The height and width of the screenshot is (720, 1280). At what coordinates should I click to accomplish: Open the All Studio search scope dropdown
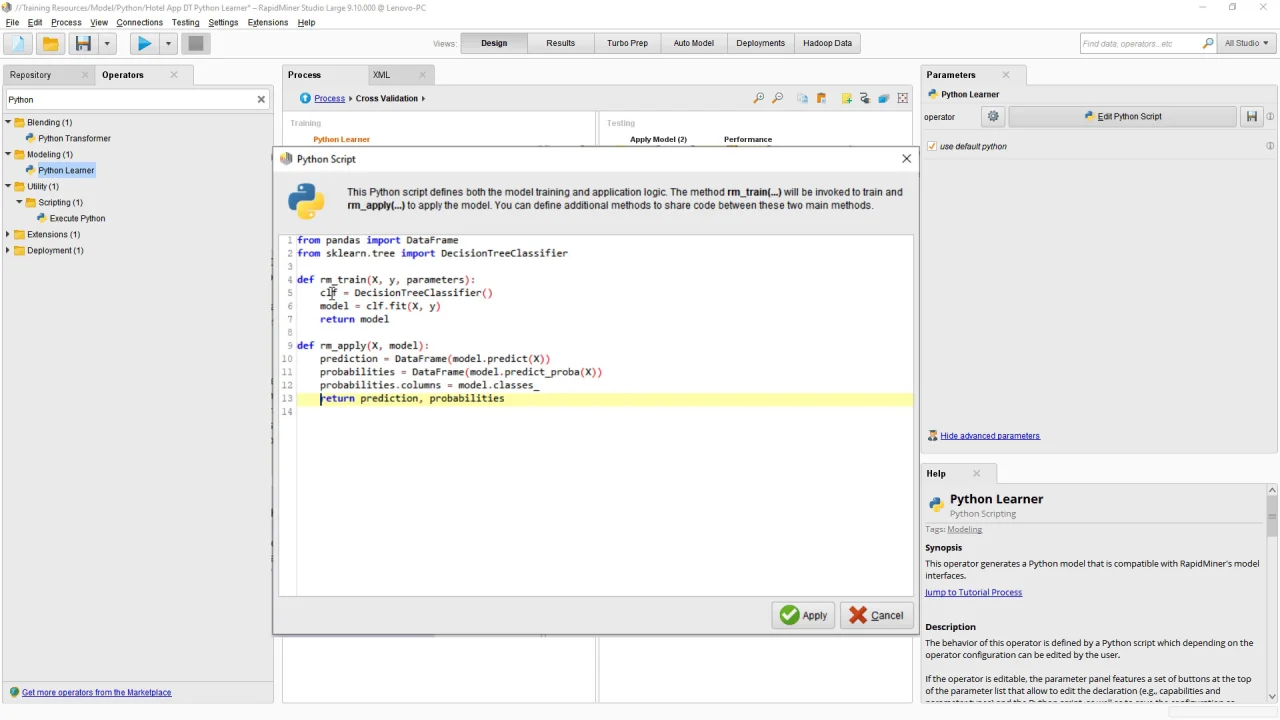[x=1246, y=43]
